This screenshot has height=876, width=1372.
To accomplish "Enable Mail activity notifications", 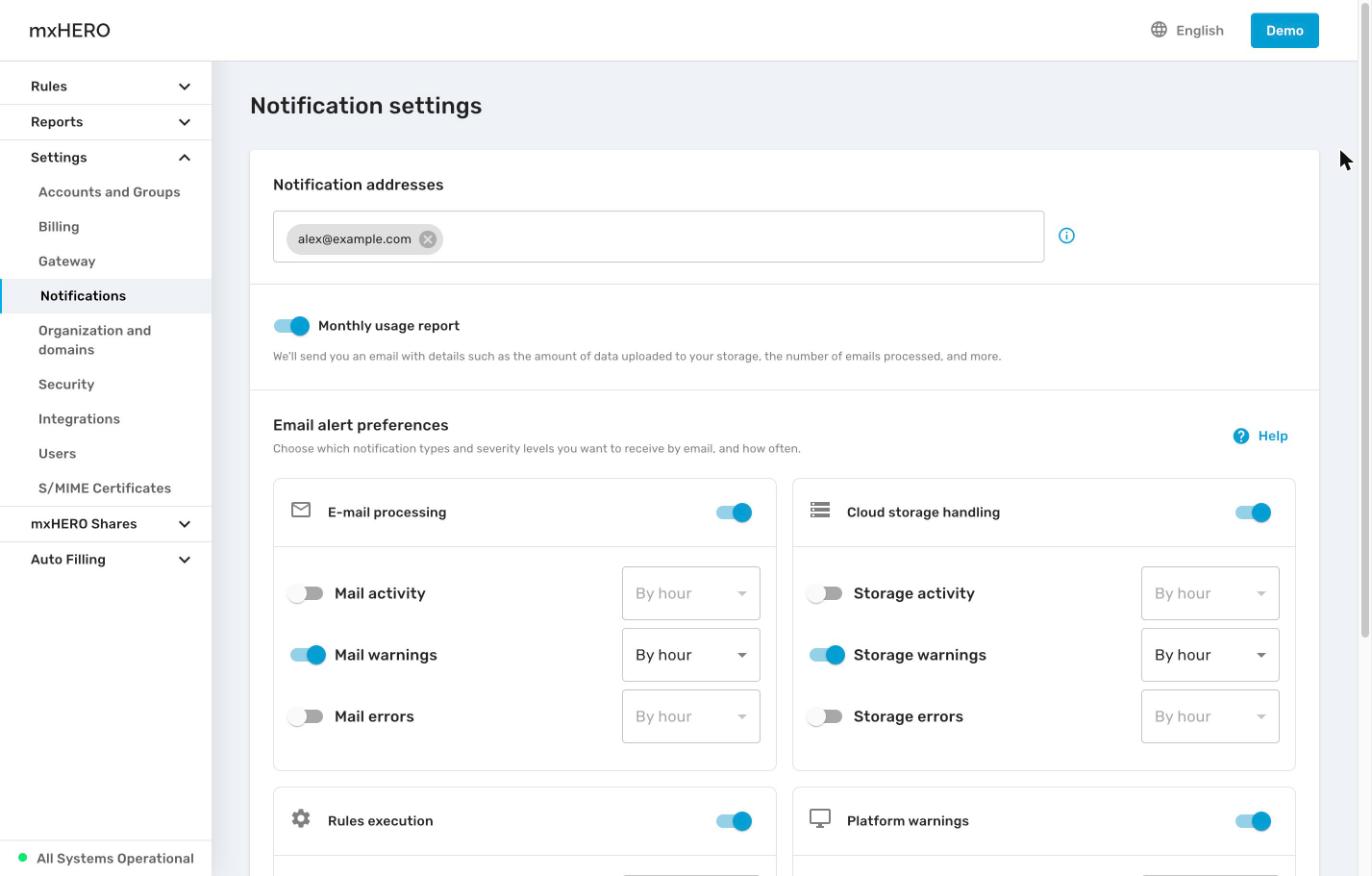I will click(305, 594).
